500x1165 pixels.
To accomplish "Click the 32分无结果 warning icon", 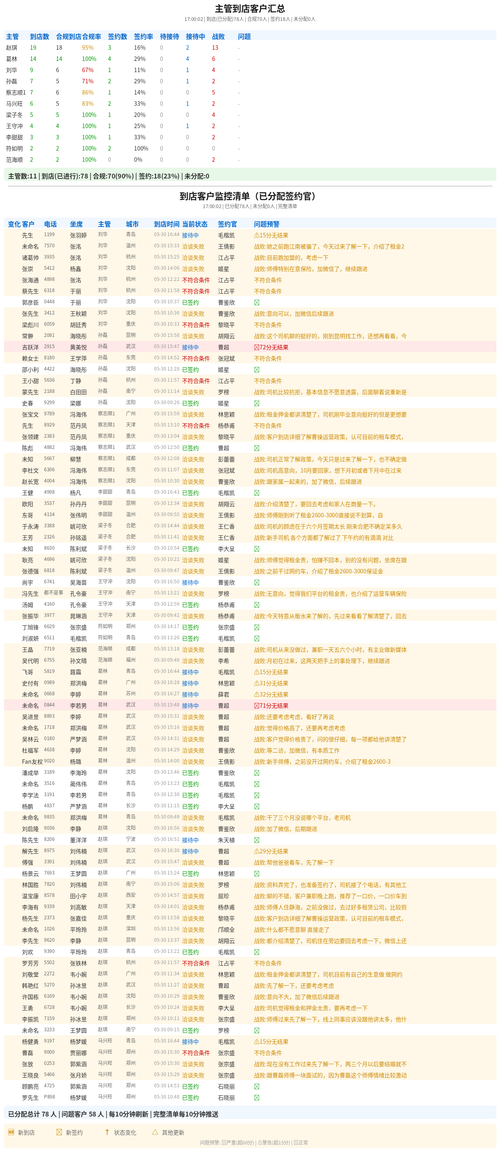I will coord(257,694).
